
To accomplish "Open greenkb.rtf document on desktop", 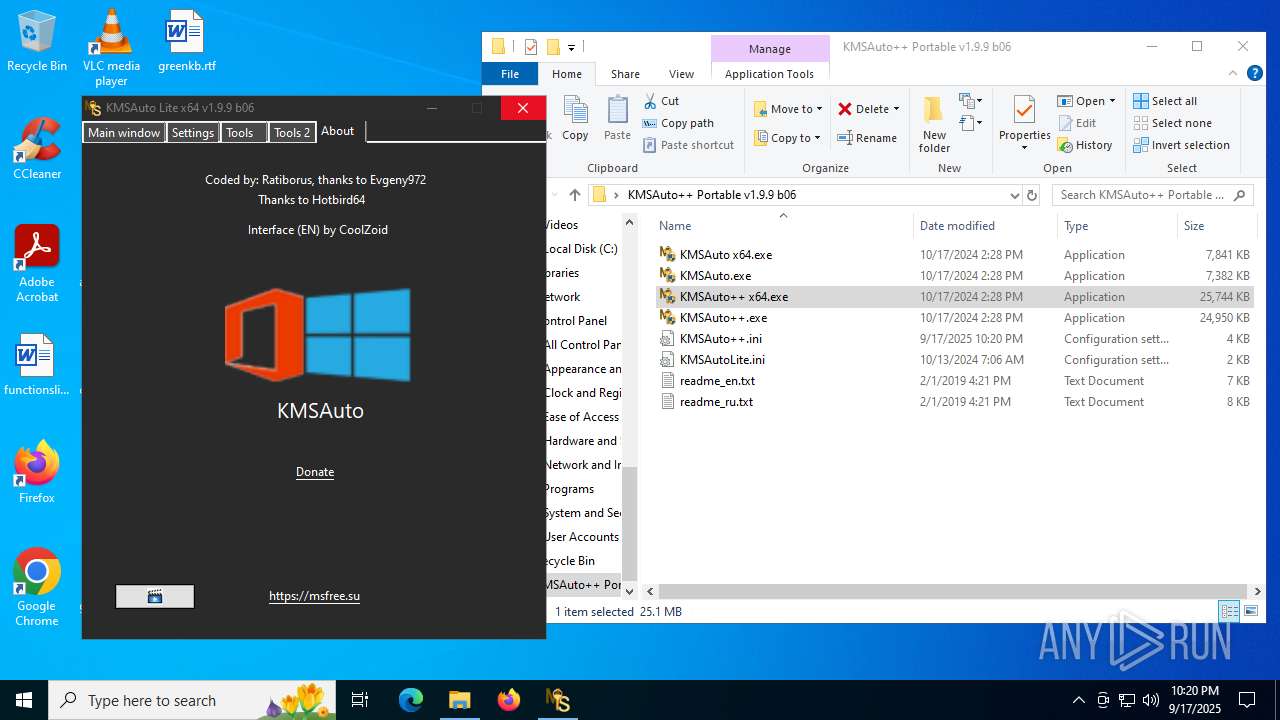I will pos(186,42).
